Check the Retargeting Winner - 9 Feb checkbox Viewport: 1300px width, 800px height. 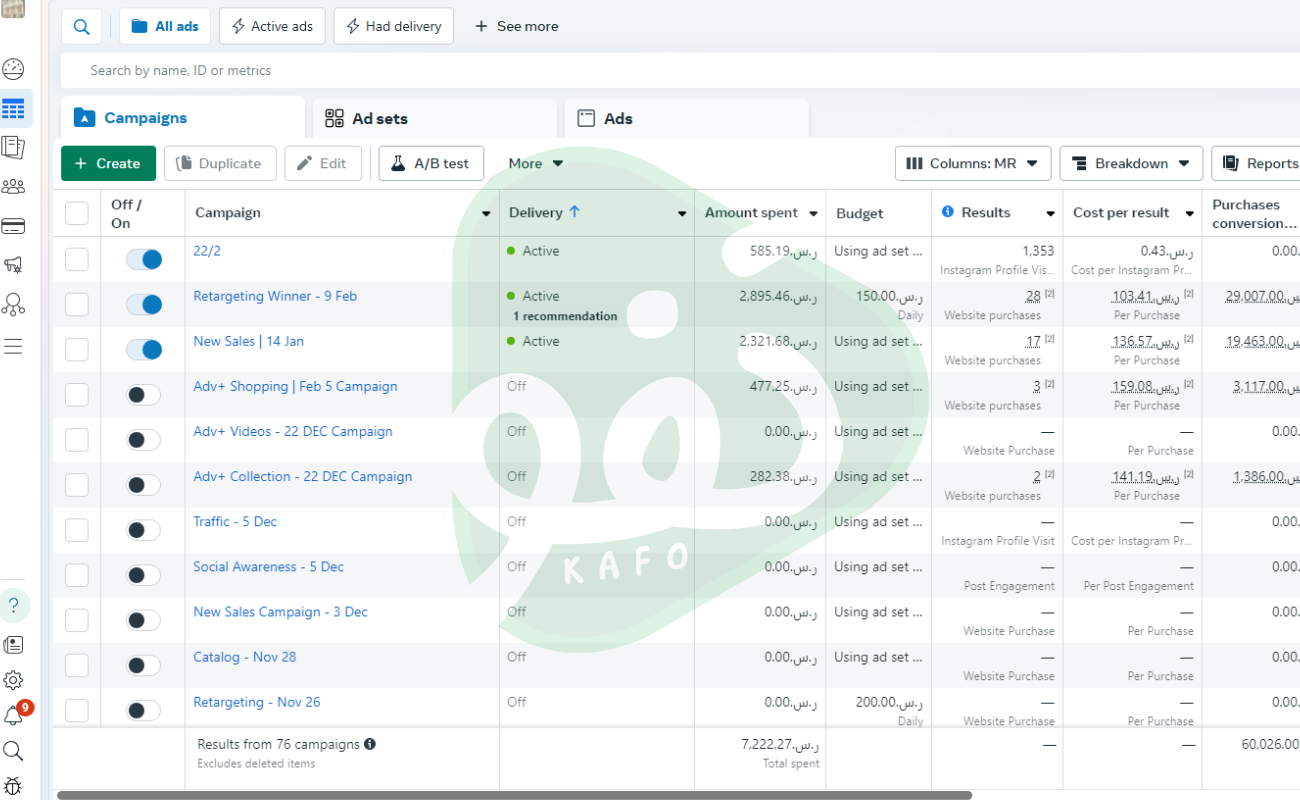[77, 305]
